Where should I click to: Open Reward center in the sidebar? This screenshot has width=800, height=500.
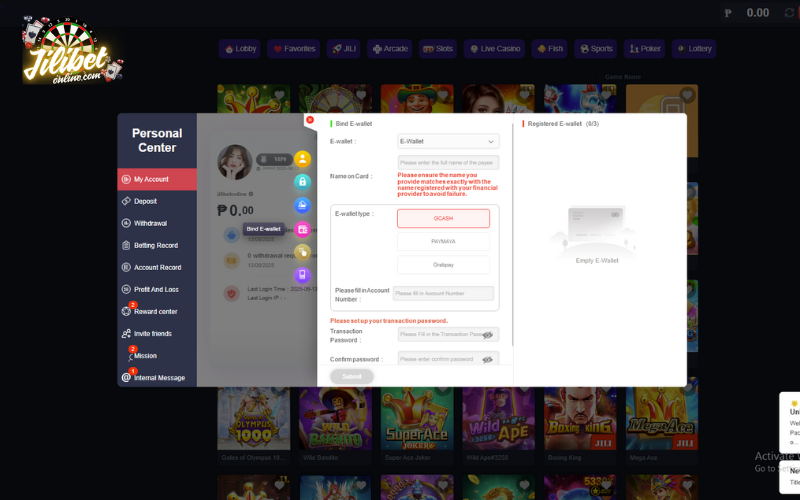coord(157,311)
